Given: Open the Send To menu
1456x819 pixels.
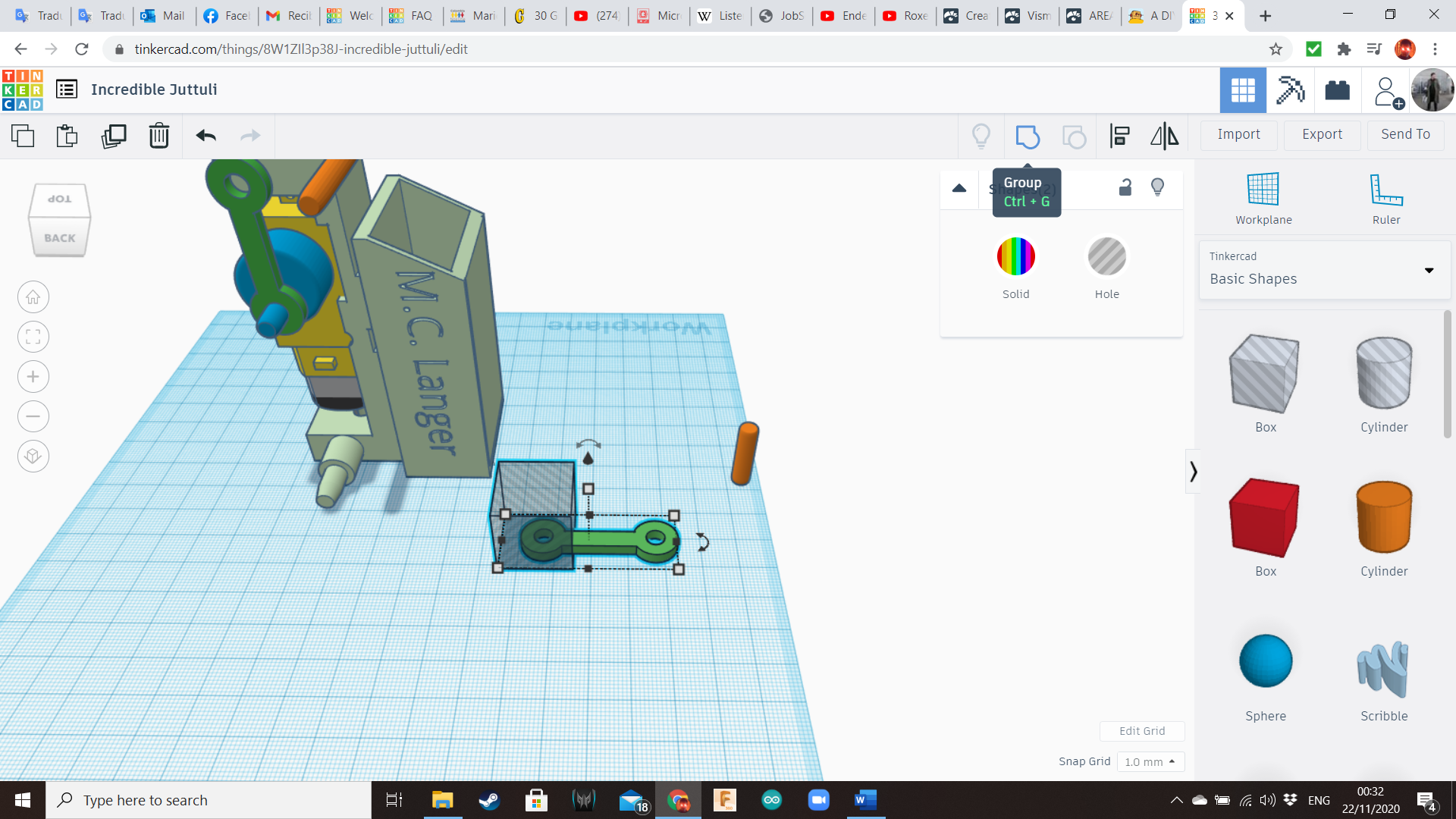Looking at the screenshot, I should (x=1405, y=134).
